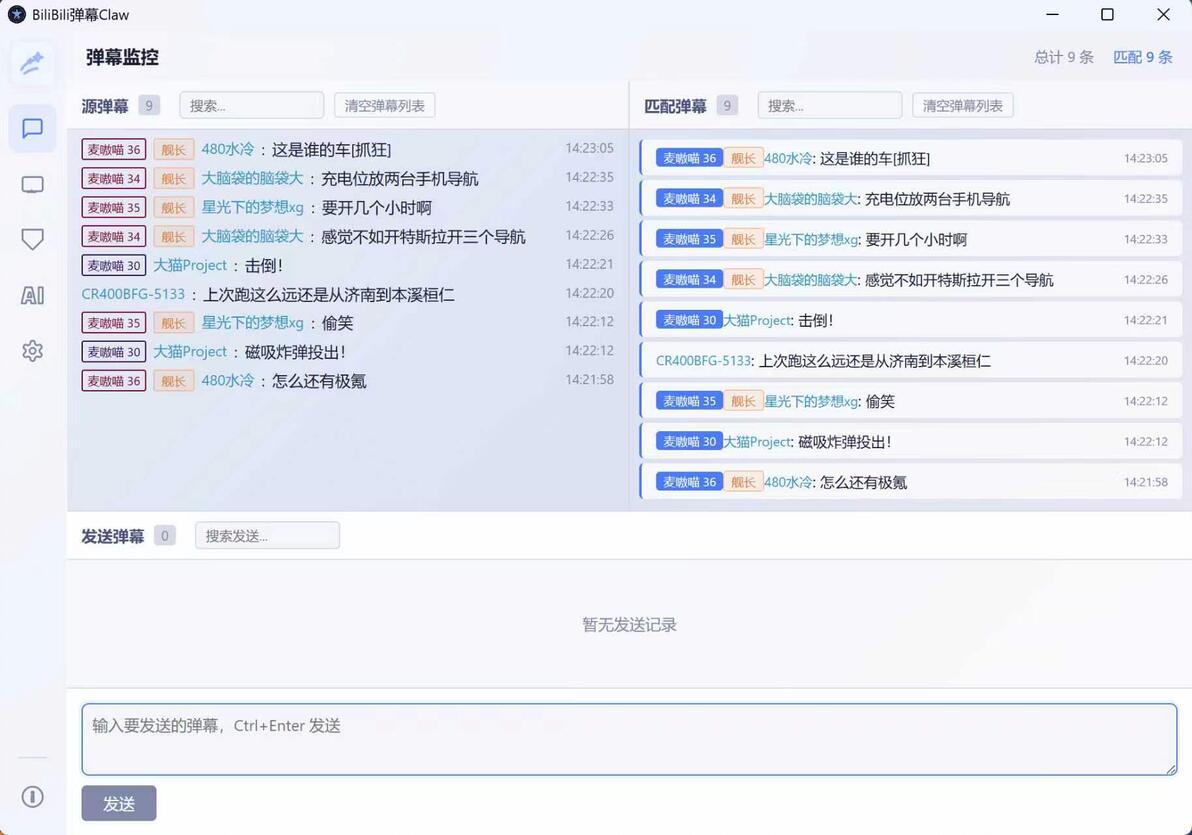
Task: Click timestamp 14:22:20 in source list
Action: click(589, 293)
